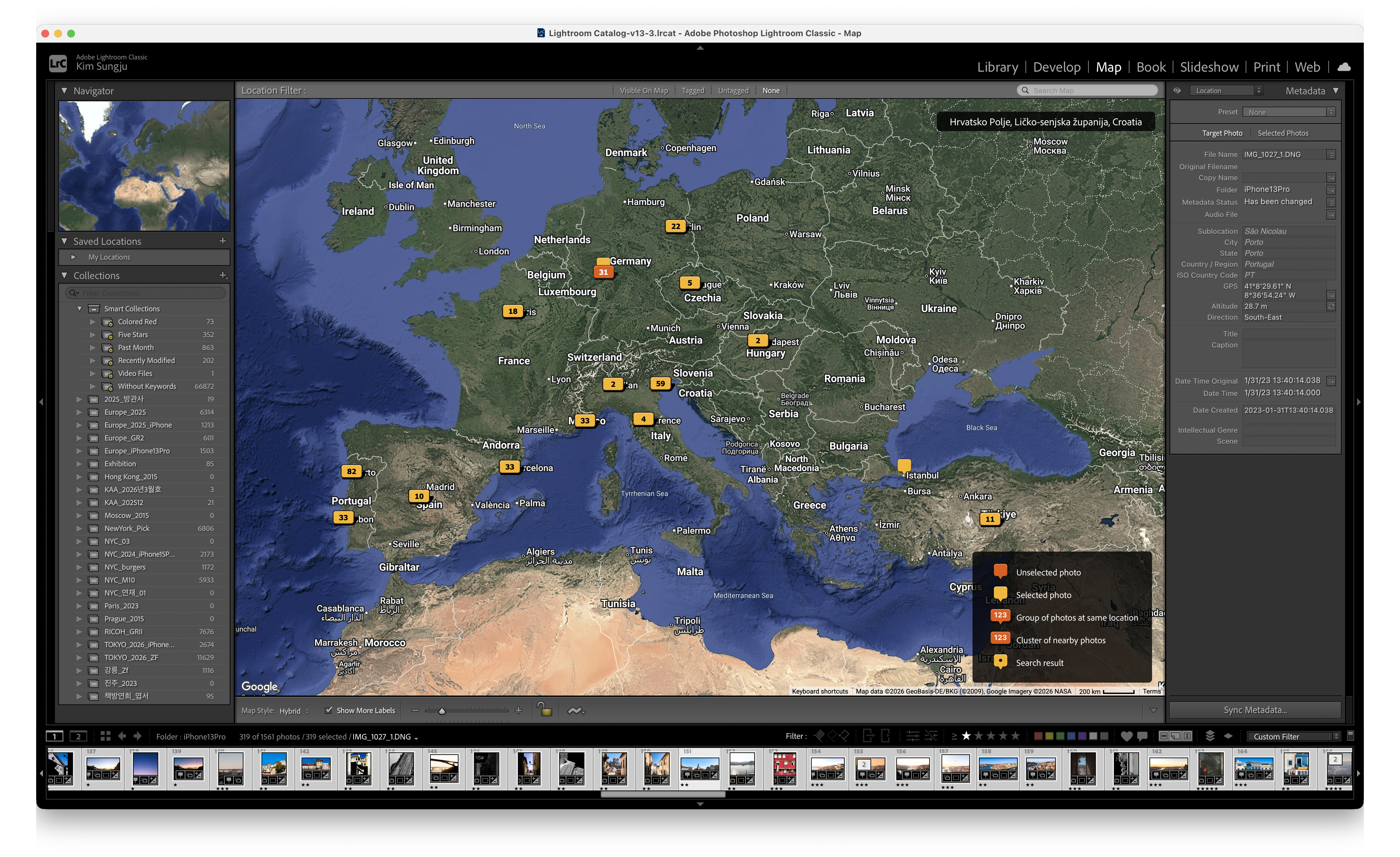Switch to the Develop module
1400x857 pixels.
coord(1057,67)
